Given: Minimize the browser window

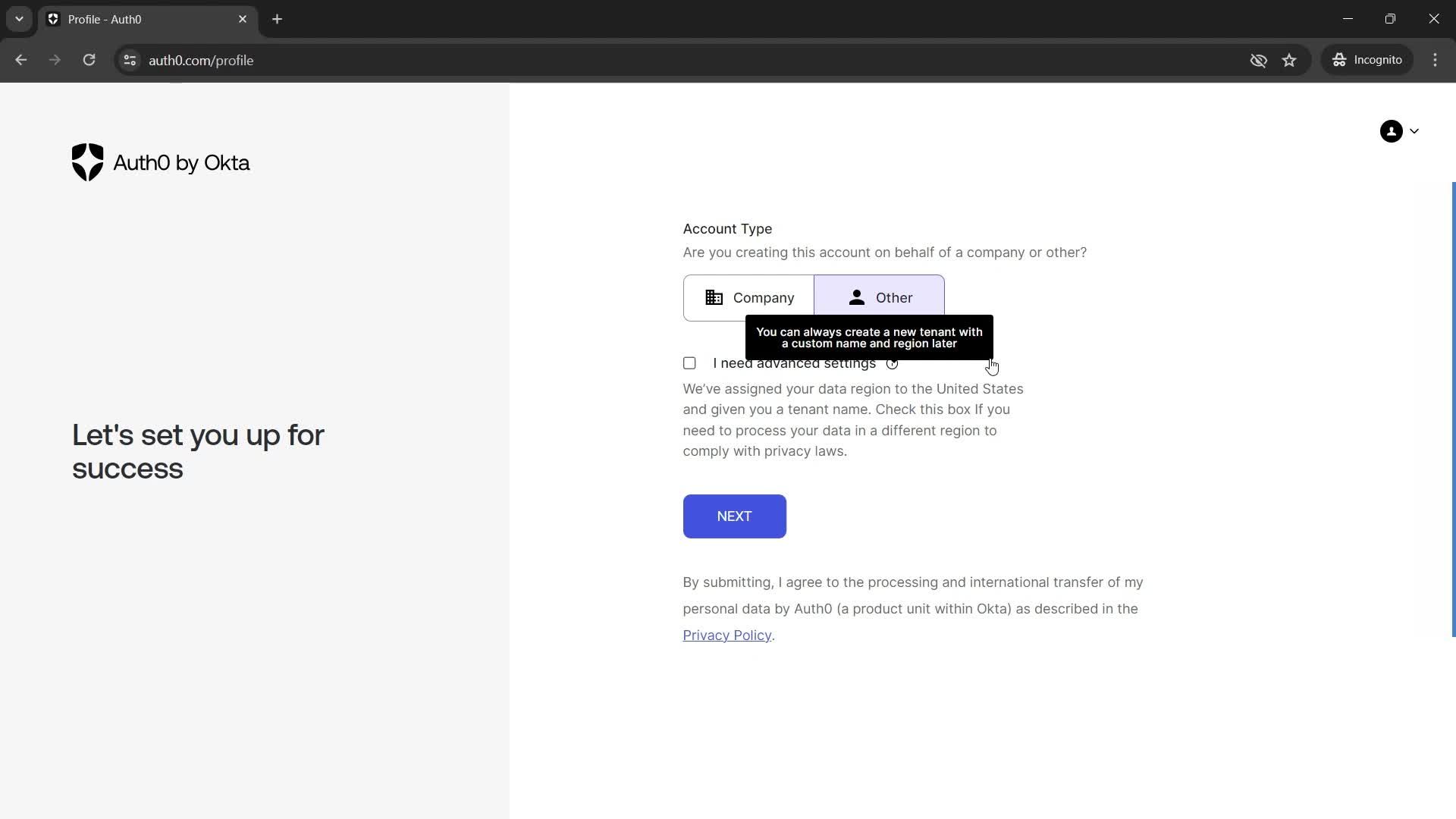Looking at the screenshot, I should (x=1348, y=19).
